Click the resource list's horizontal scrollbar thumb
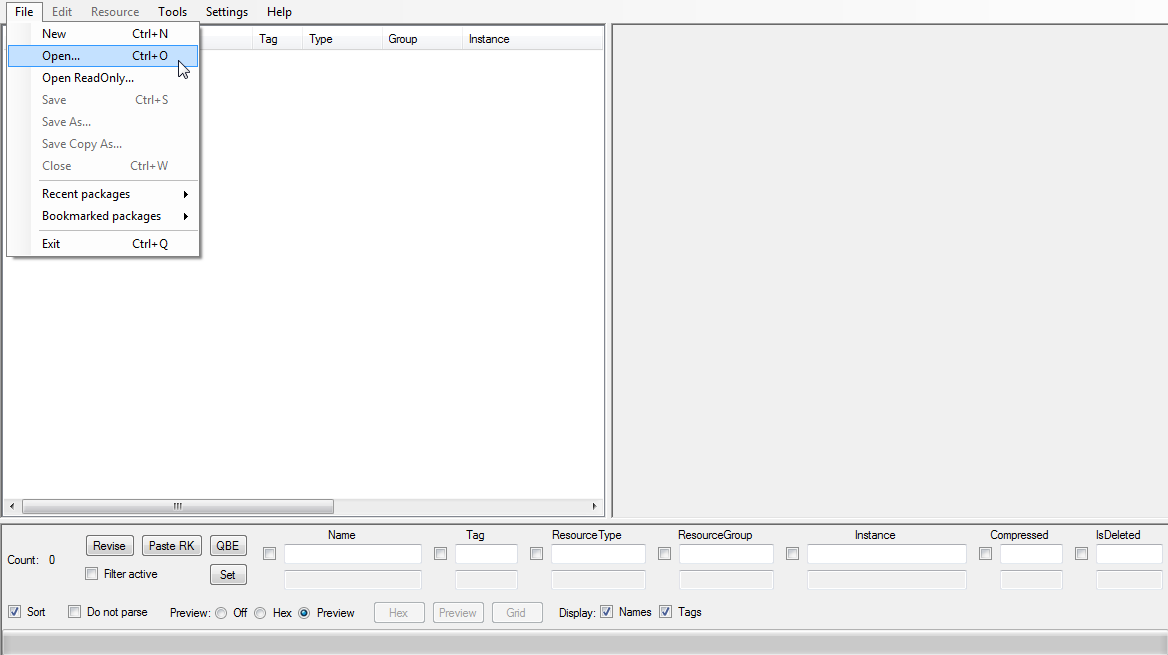Image resolution: width=1168 pixels, height=655 pixels. coord(178,507)
